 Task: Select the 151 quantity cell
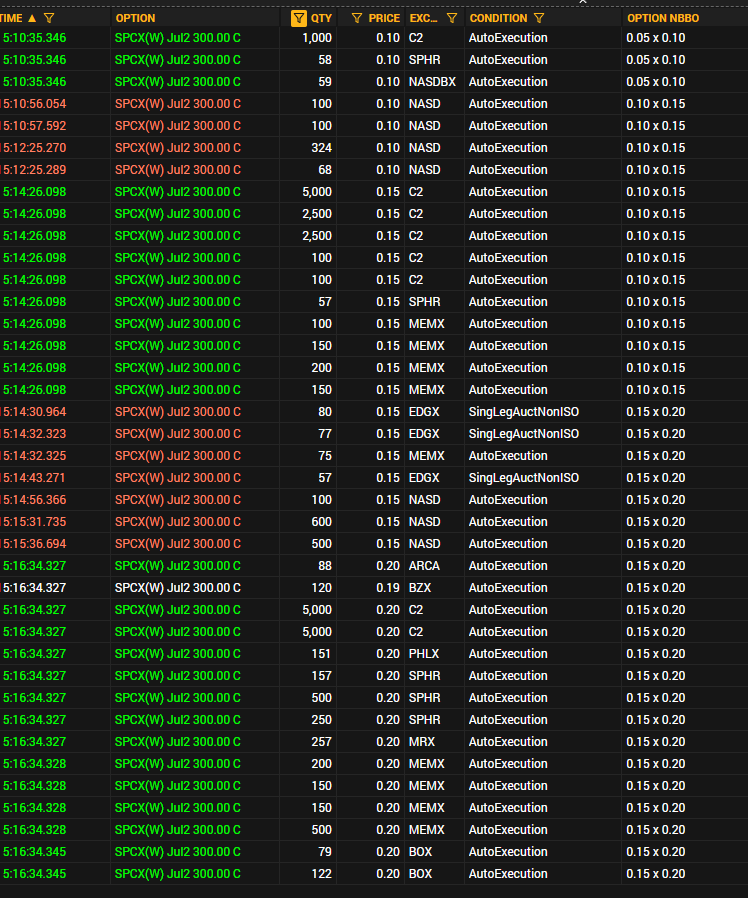(321, 654)
